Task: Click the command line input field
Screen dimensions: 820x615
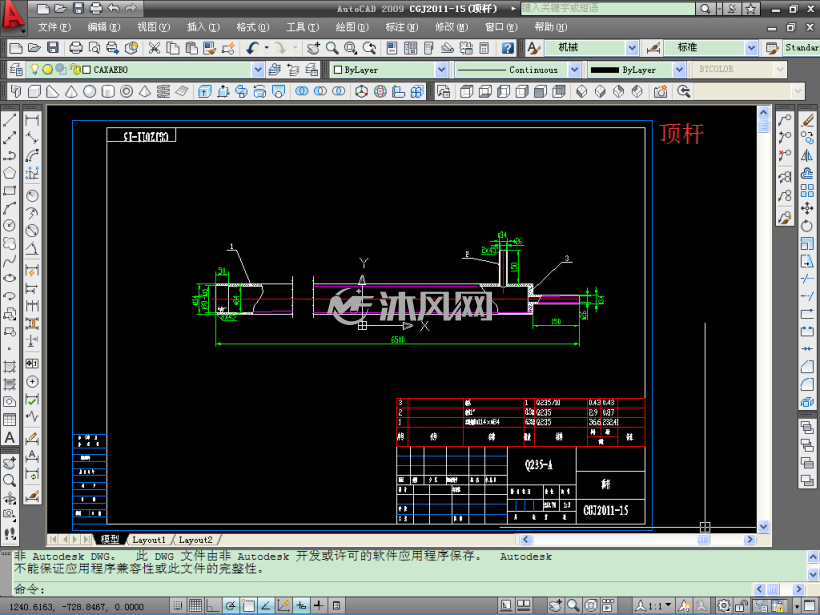Action: pos(382,589)
